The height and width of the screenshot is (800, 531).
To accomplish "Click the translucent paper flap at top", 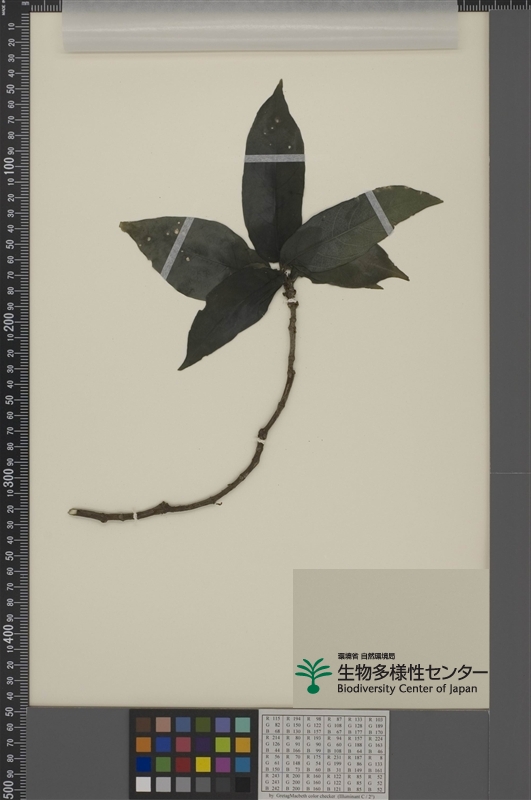I will coord(260,26).
